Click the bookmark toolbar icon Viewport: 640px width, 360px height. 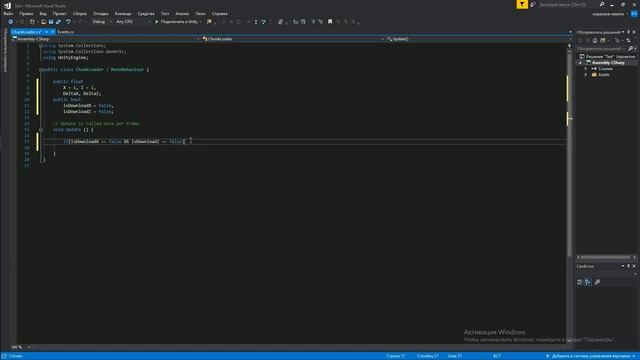pyautogui.click(x=330, y=22)
